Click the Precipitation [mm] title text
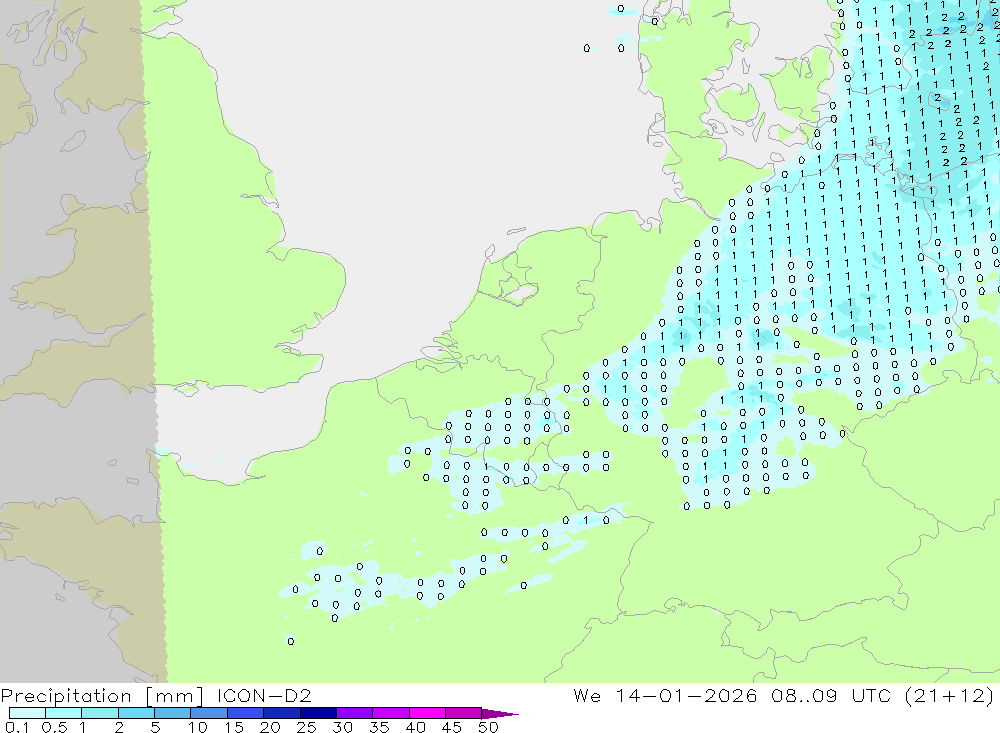The width and height of the screenshot is (1000, 733). tap(102, 695)
